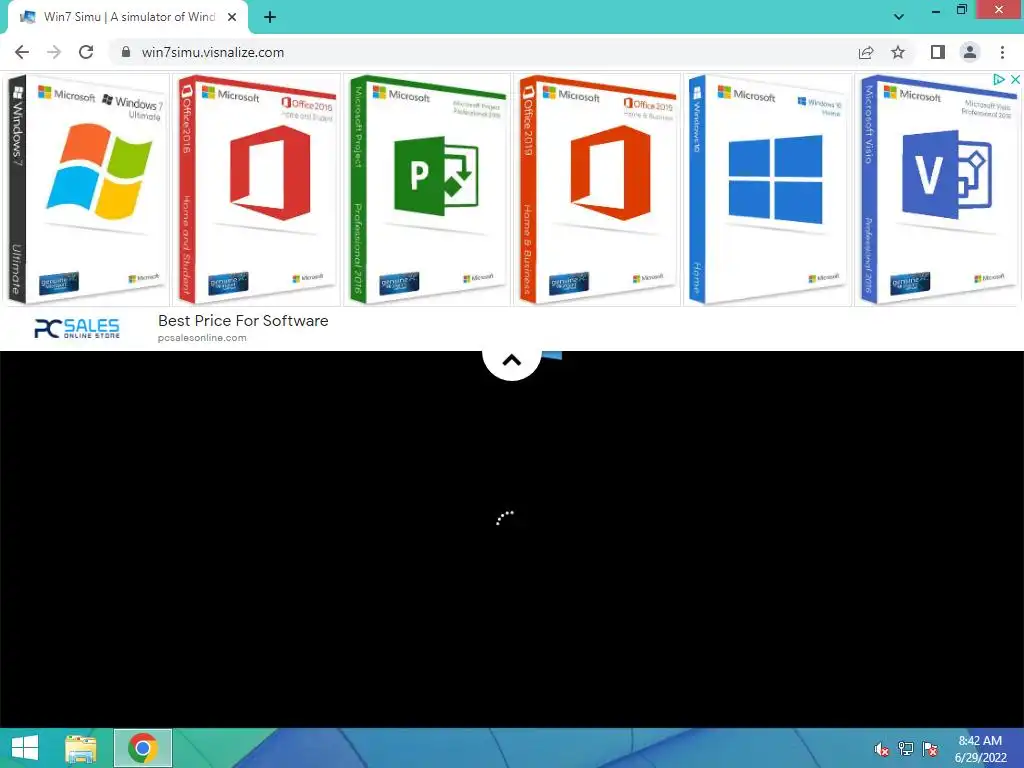The width and height of the screenshot is (1024, 768).
Task: Reload the Win7 Simu page
Action: click(86, 52)
